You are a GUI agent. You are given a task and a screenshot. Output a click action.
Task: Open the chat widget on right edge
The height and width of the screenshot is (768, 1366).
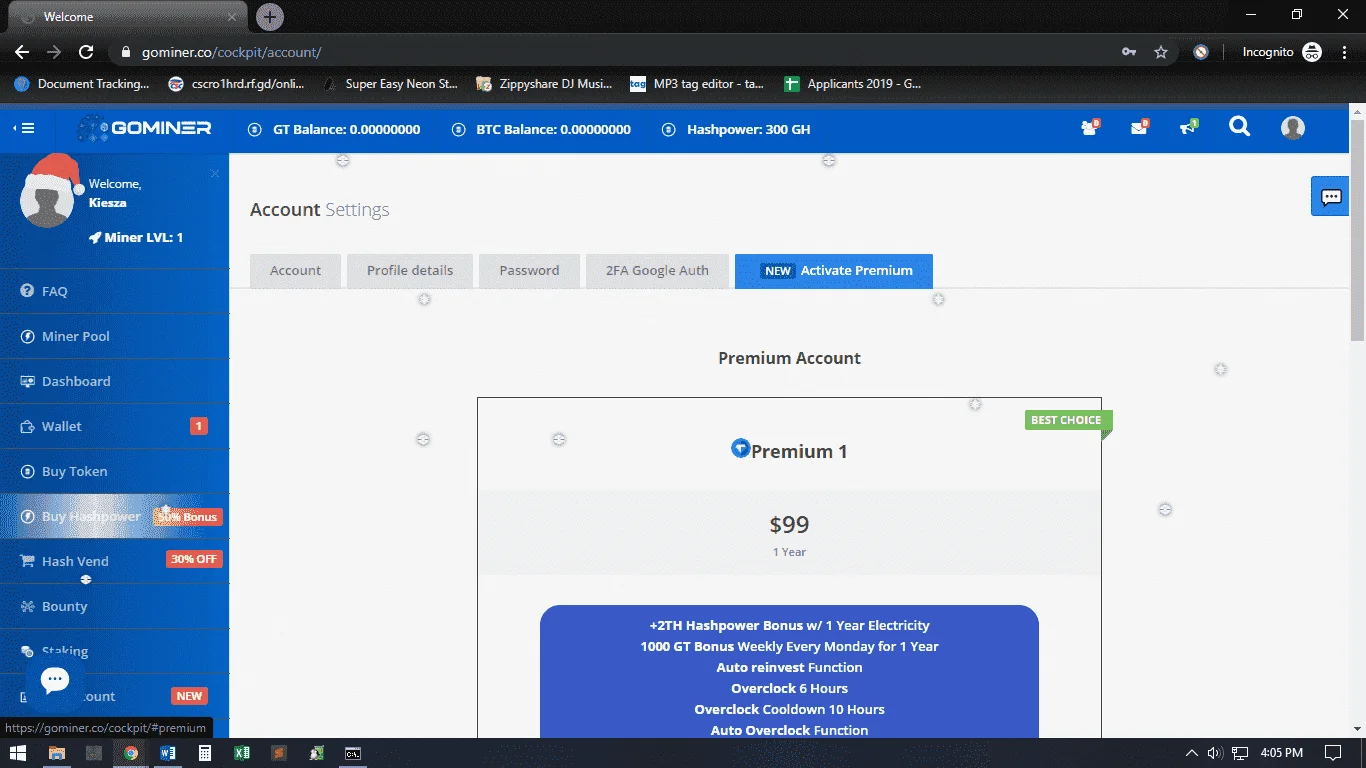[x=1331, y=197]
